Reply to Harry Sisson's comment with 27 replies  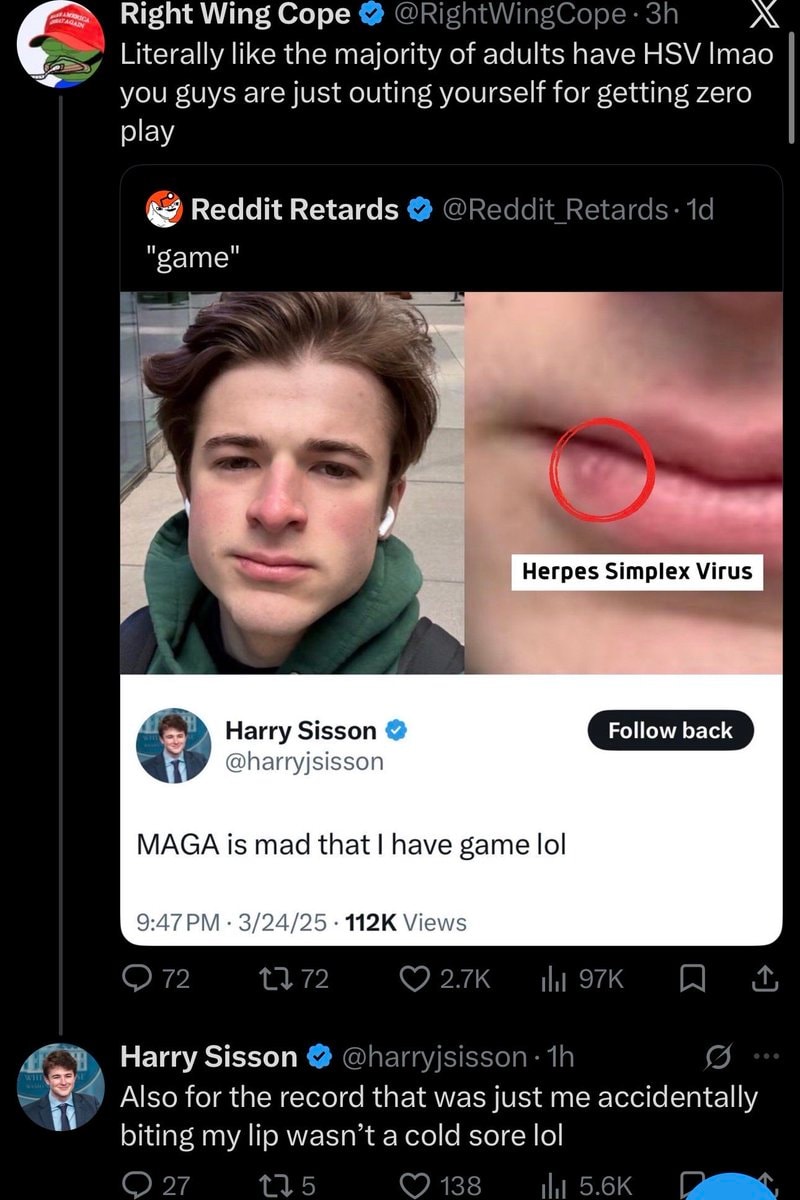[x=136, y=1185]
